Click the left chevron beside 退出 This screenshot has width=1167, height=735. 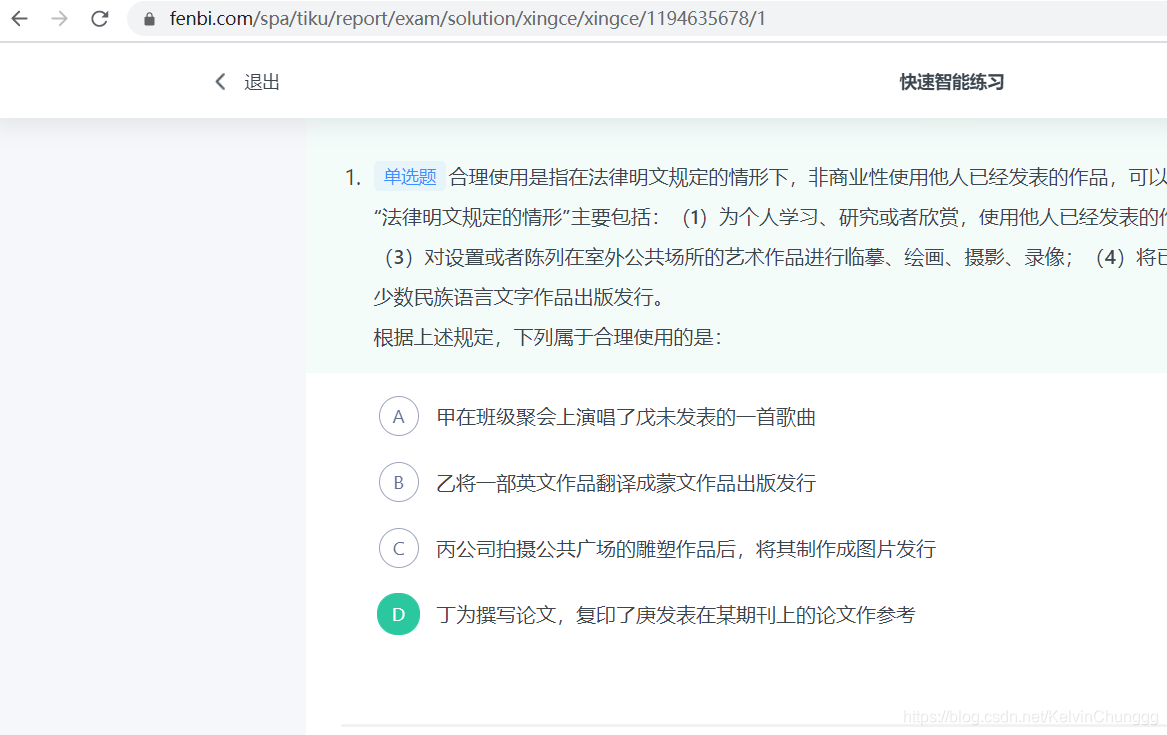tap(220, 81)
